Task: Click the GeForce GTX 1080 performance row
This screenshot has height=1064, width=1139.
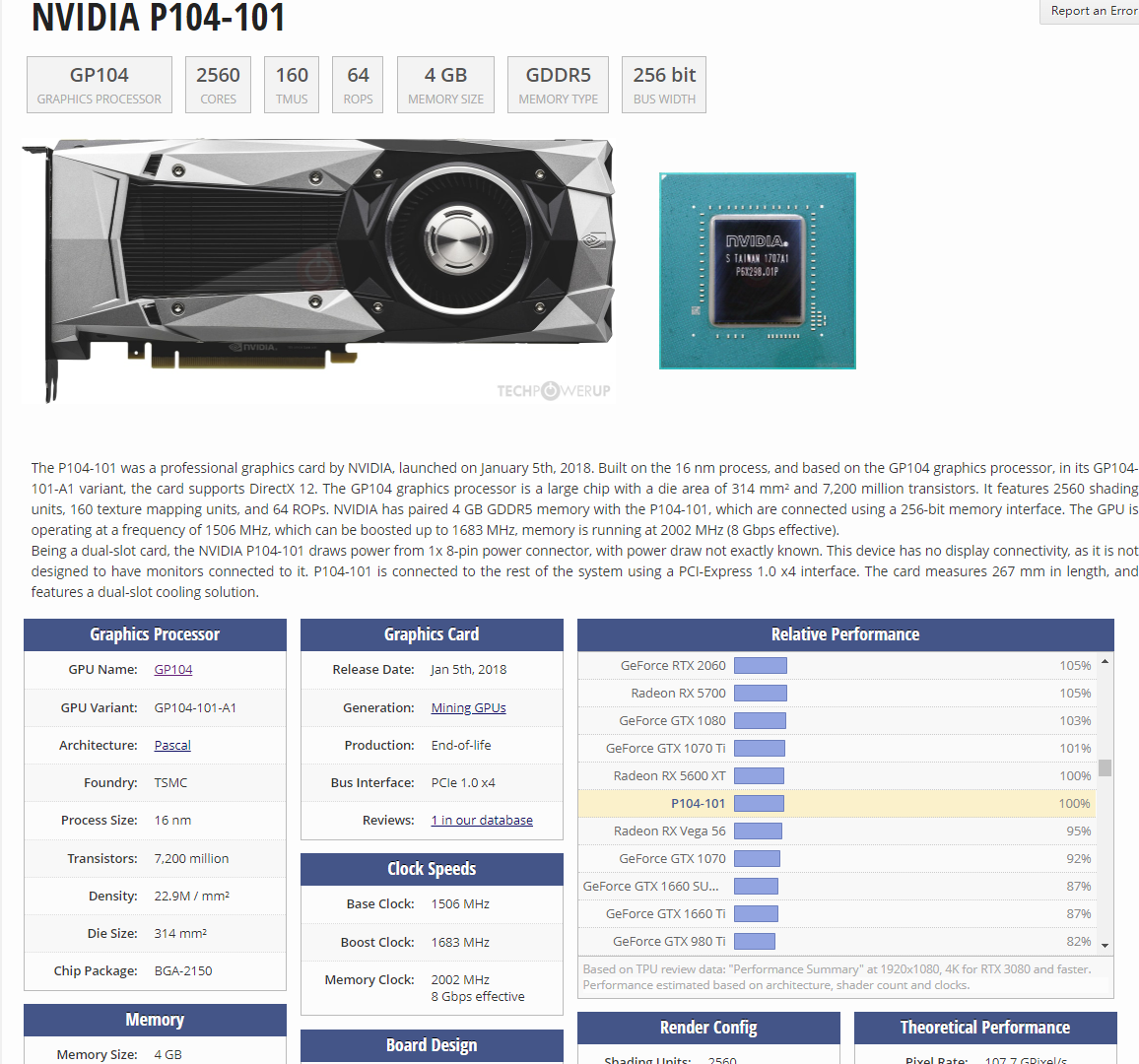Action: pos(837,720)
